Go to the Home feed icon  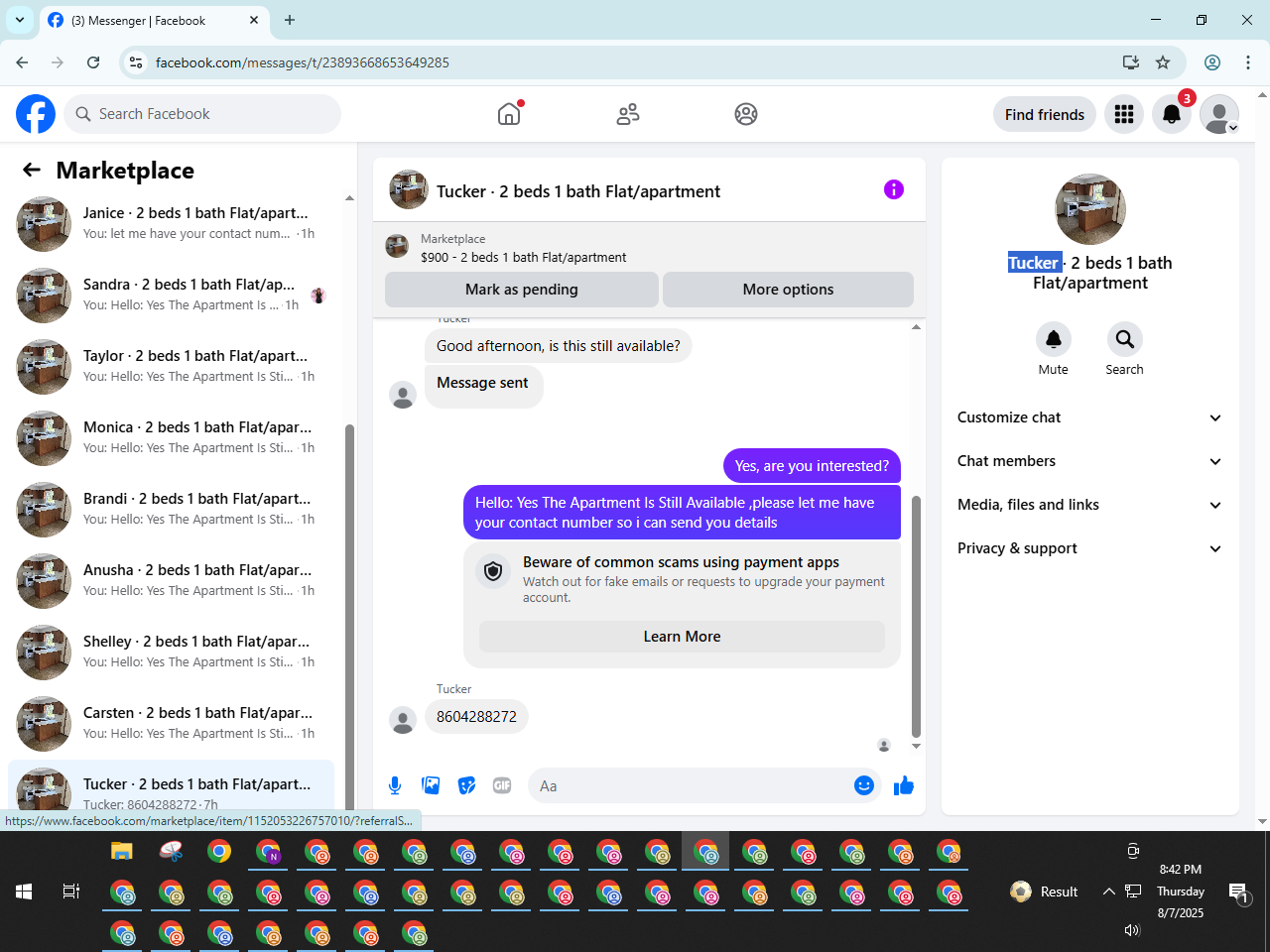(509, 114)
